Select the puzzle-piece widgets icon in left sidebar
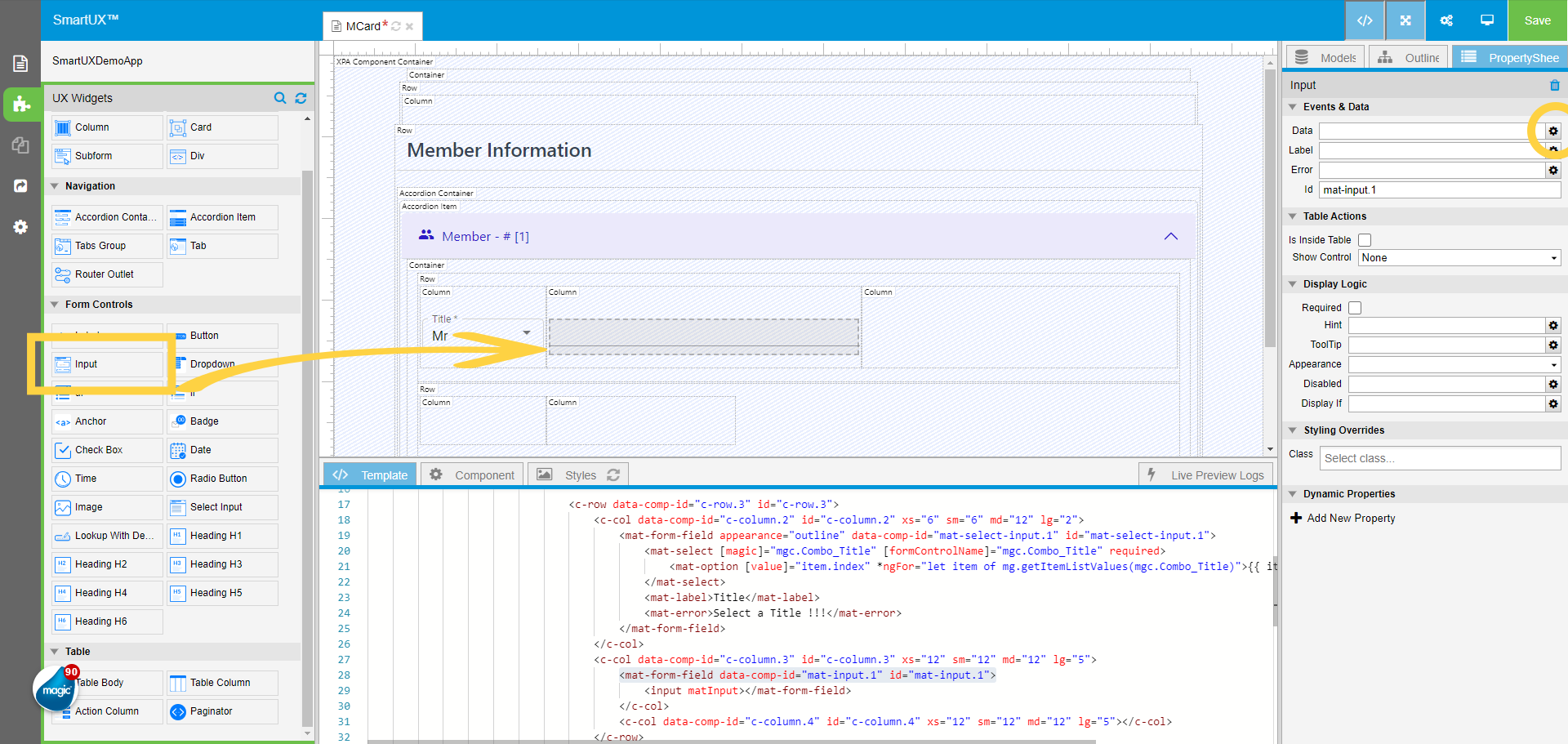Viewport: 1568px width, 744px height. tap(21, 105)
